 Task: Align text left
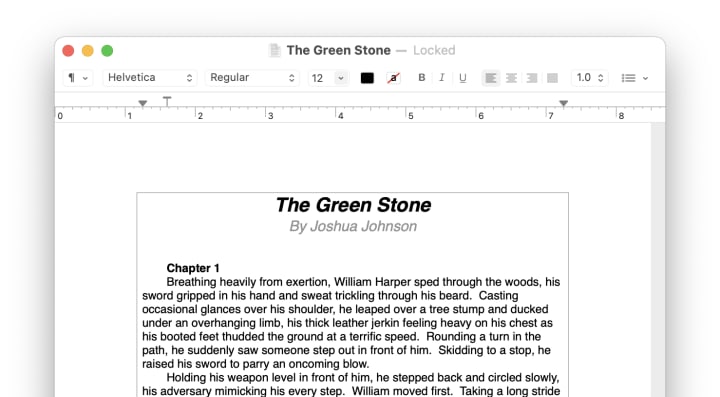click(491, 78)
